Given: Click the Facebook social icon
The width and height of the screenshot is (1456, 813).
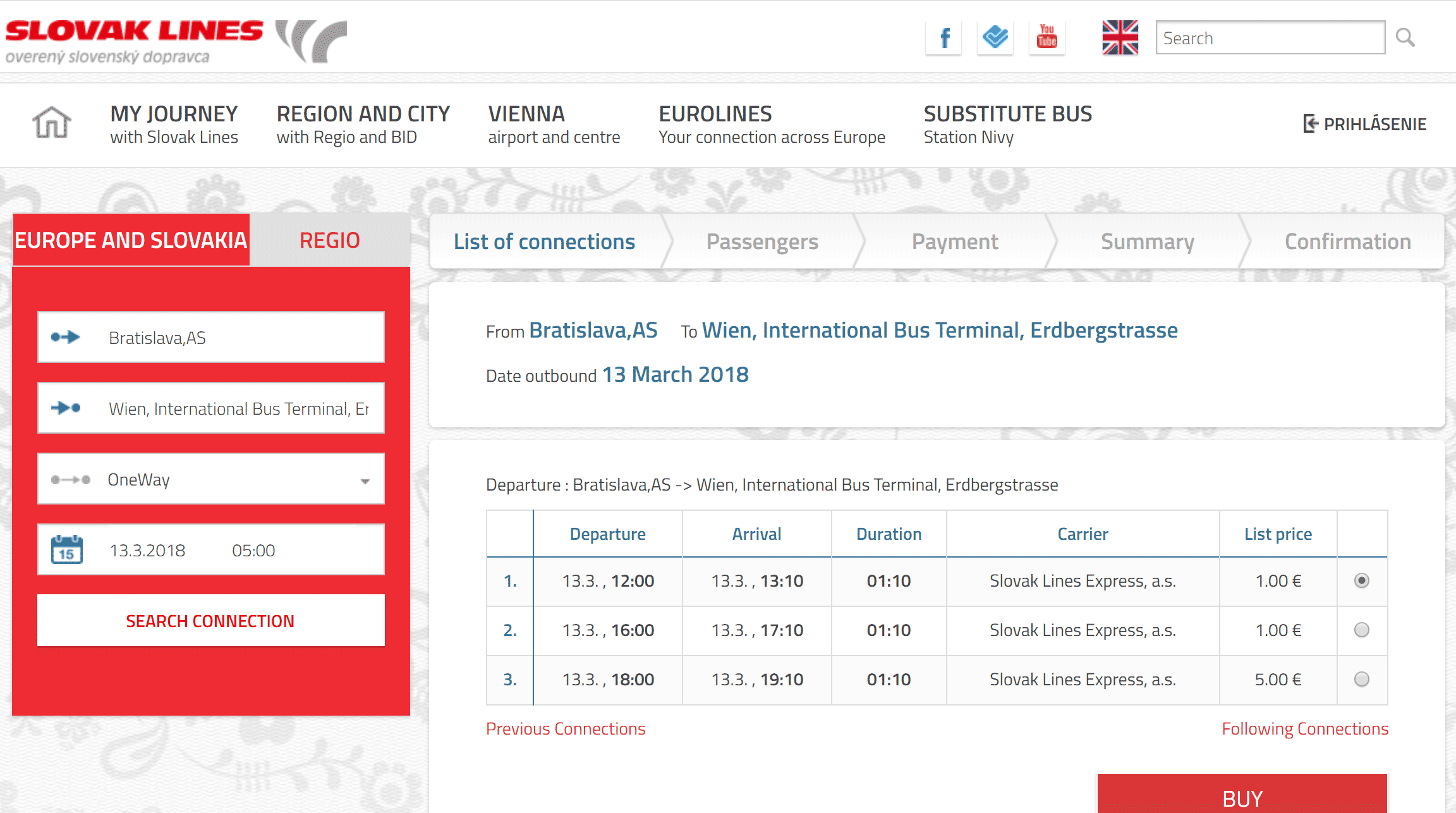Looking at the screenshot, I should coord(942,38).
